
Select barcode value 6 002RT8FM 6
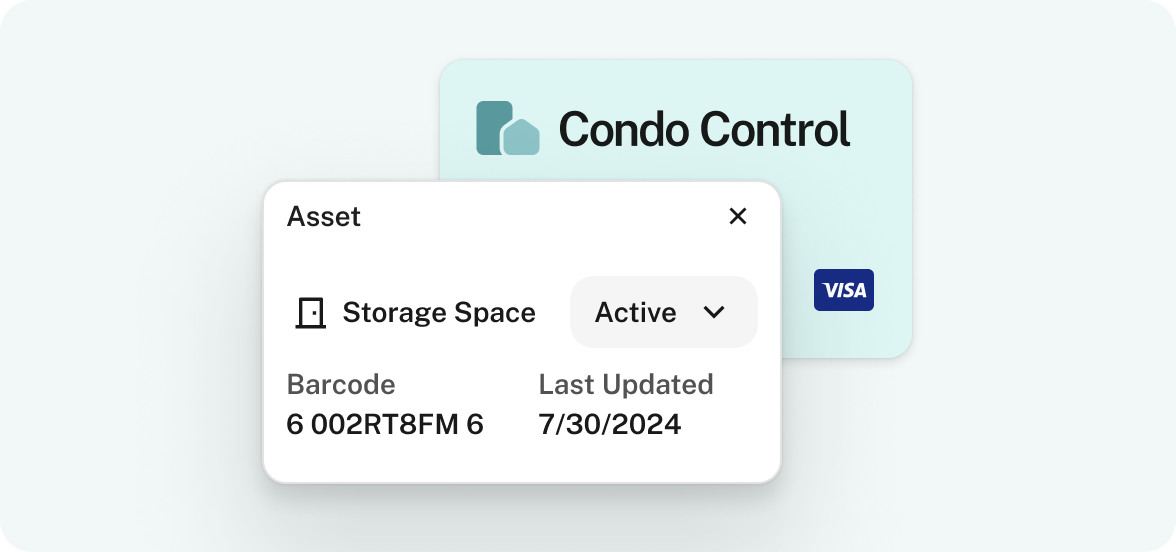[x=385, y=424]
